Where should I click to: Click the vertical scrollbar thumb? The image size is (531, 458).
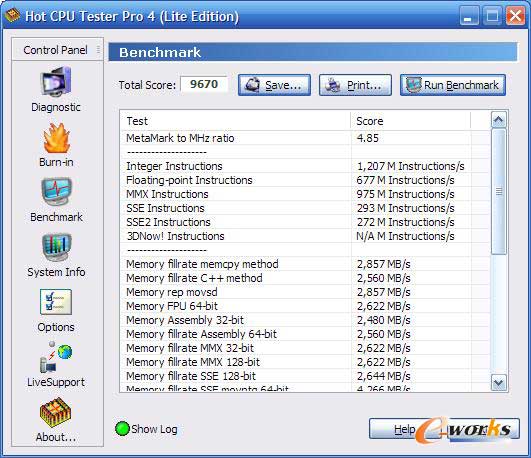pyautogui.click(x=498, y=191)
